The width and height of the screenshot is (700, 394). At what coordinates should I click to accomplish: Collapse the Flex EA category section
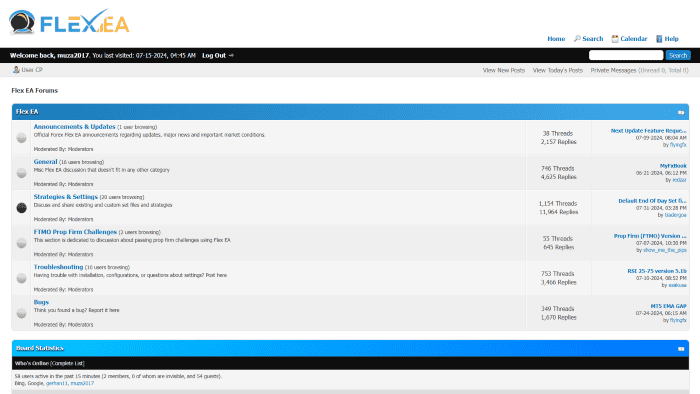click(681, 112)
